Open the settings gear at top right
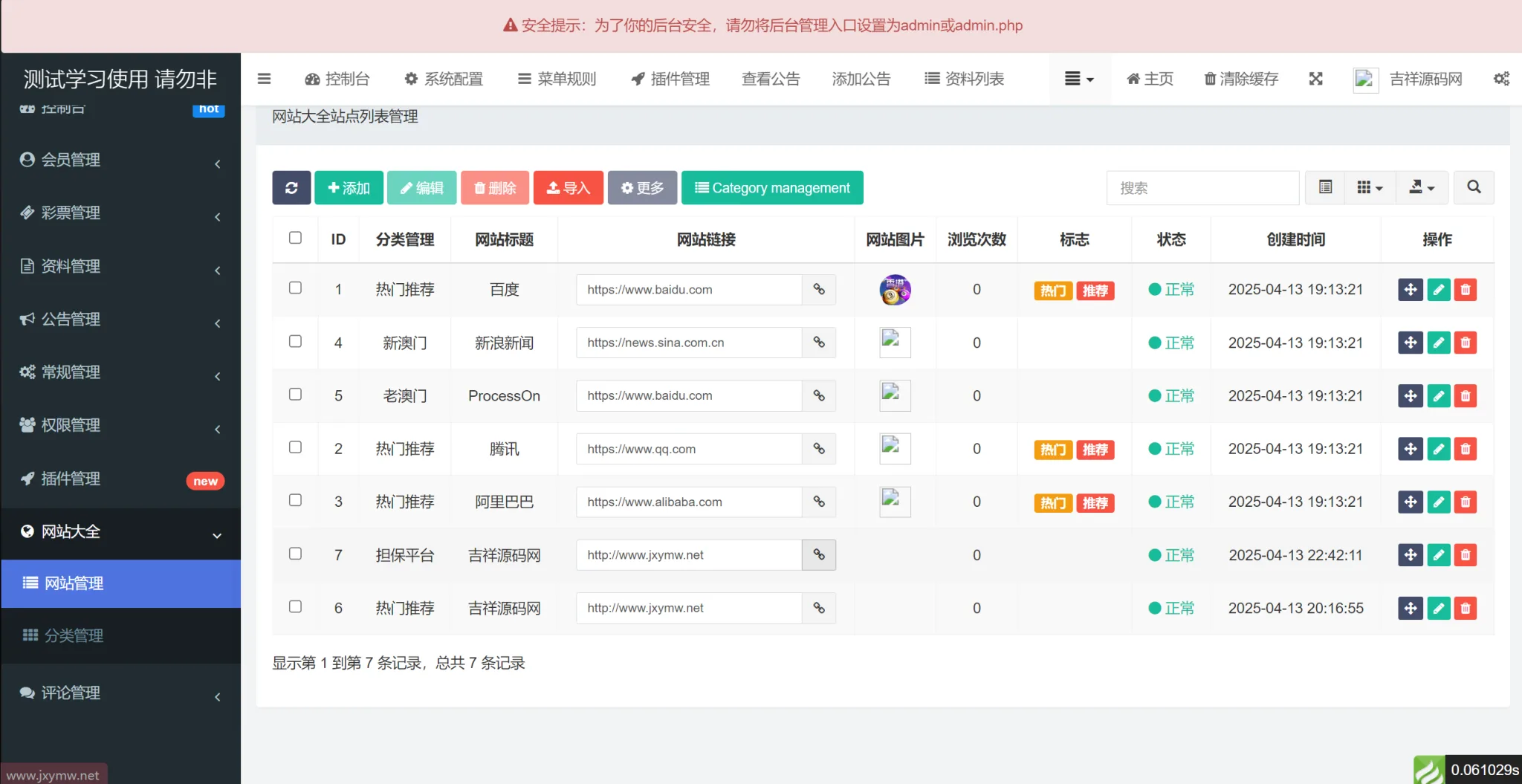The width and height of the screenshot is (1522, 784). point(1502,79)
